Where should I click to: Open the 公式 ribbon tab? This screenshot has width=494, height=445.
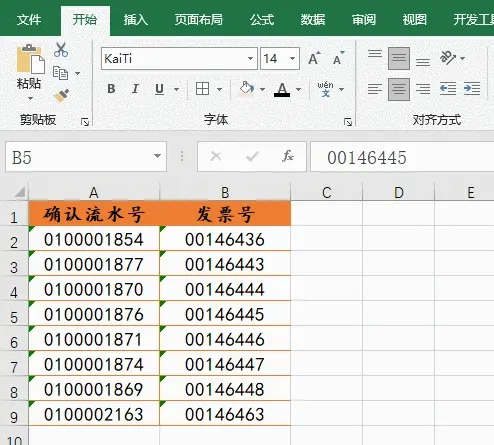262,20
